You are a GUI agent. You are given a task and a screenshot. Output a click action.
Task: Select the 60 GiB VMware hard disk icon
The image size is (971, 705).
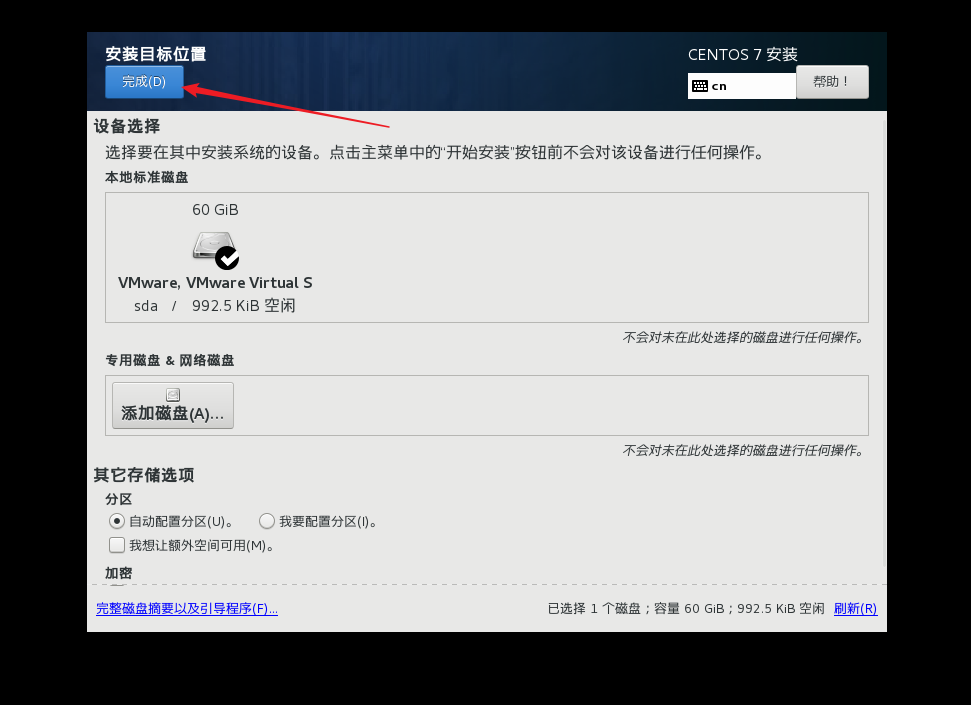215,250
